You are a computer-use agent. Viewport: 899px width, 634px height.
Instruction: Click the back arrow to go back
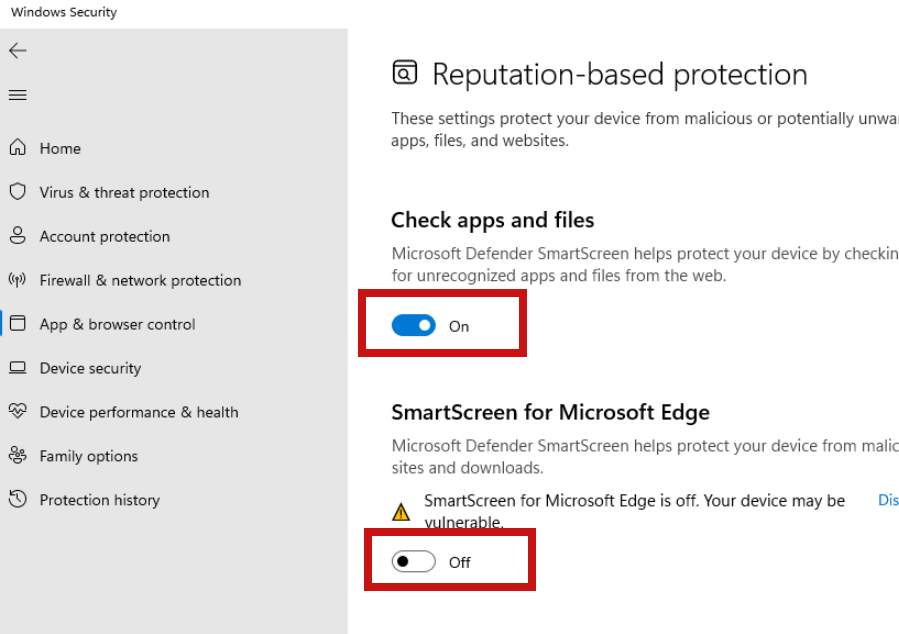click(x=18, y=50)
